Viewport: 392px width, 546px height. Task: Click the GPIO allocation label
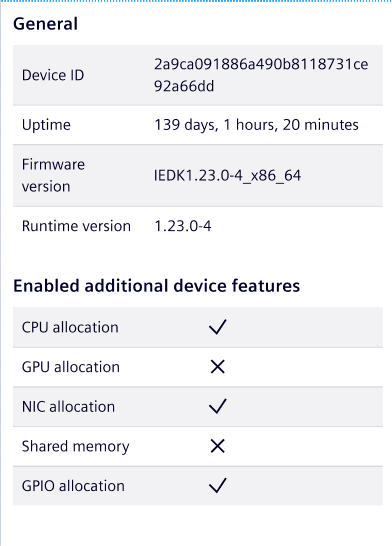73,486
